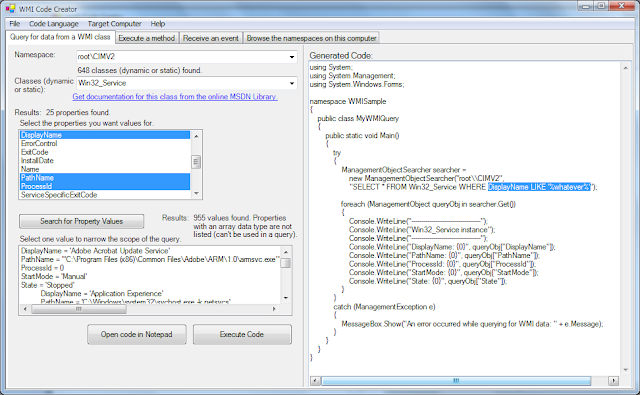Screen dimensions: 640x395
Task: Click the properties list scrollbar thumb
Action: point(196,162)
